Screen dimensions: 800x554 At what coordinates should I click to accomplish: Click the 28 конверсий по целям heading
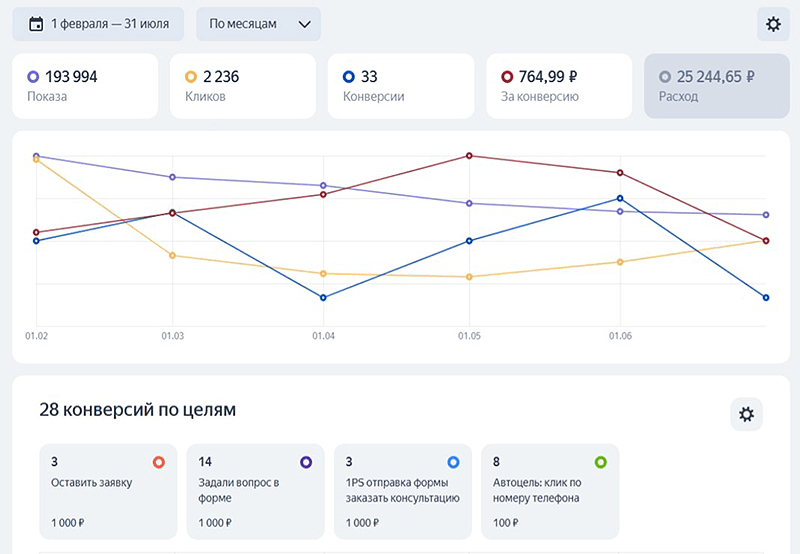[x=137, y=409]
